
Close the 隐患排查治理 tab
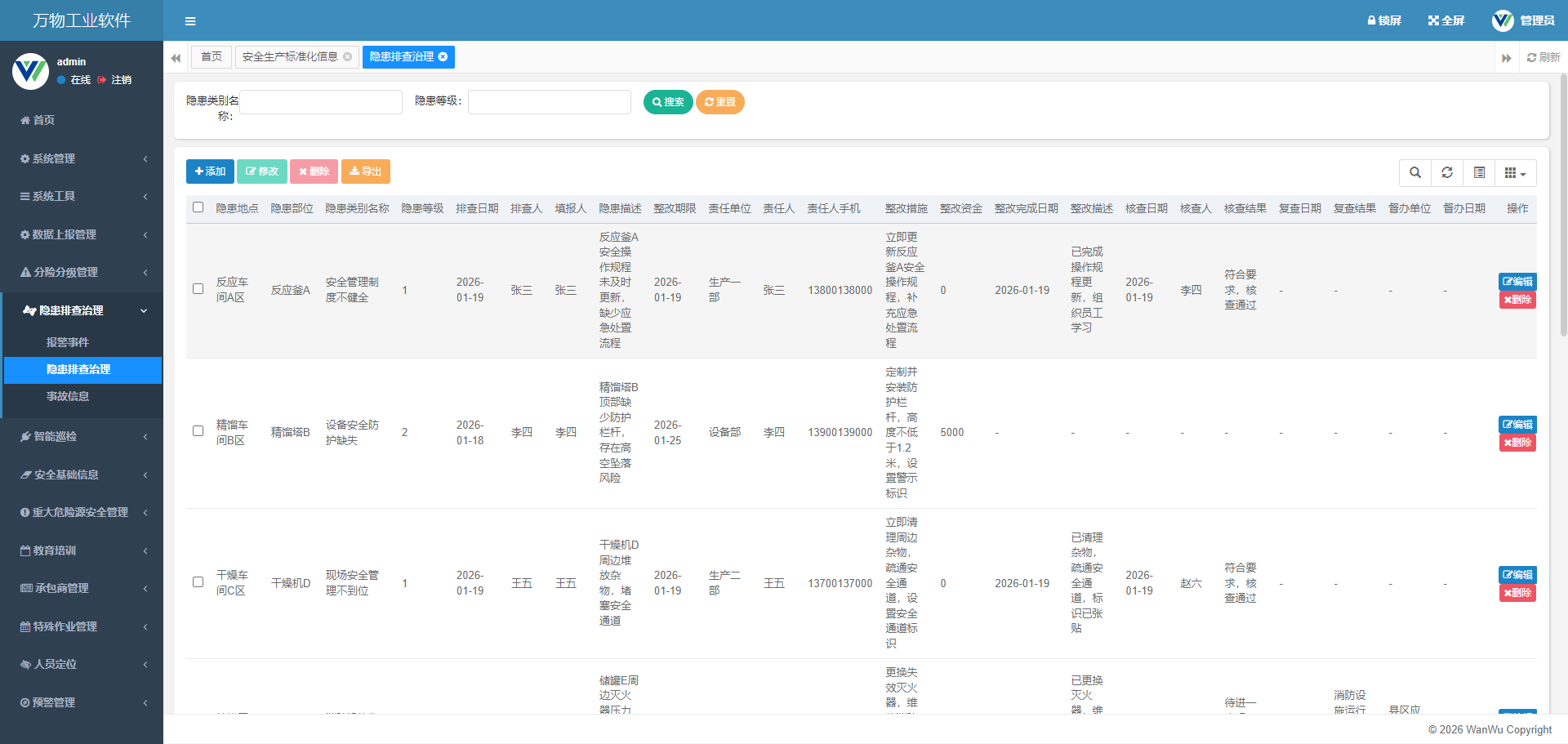point(443,57)
